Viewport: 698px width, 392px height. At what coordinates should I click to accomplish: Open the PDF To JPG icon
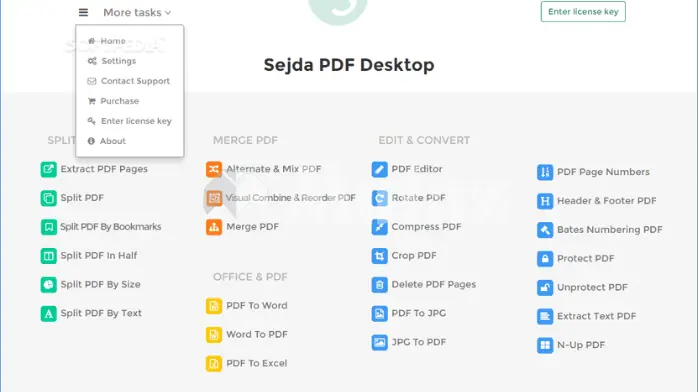pyautogui.click(x=380, y=314)
